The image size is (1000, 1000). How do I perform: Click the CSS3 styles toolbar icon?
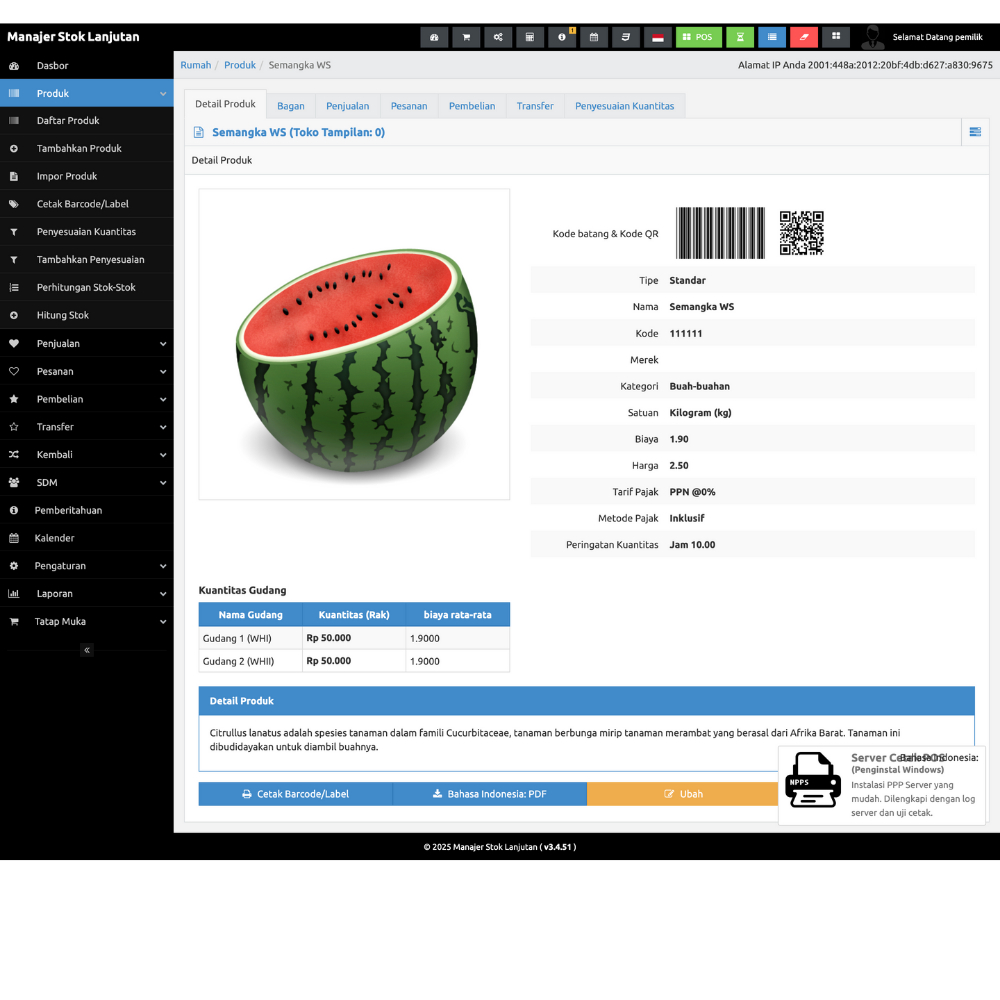pyautogui.click(x=626, y=38)
